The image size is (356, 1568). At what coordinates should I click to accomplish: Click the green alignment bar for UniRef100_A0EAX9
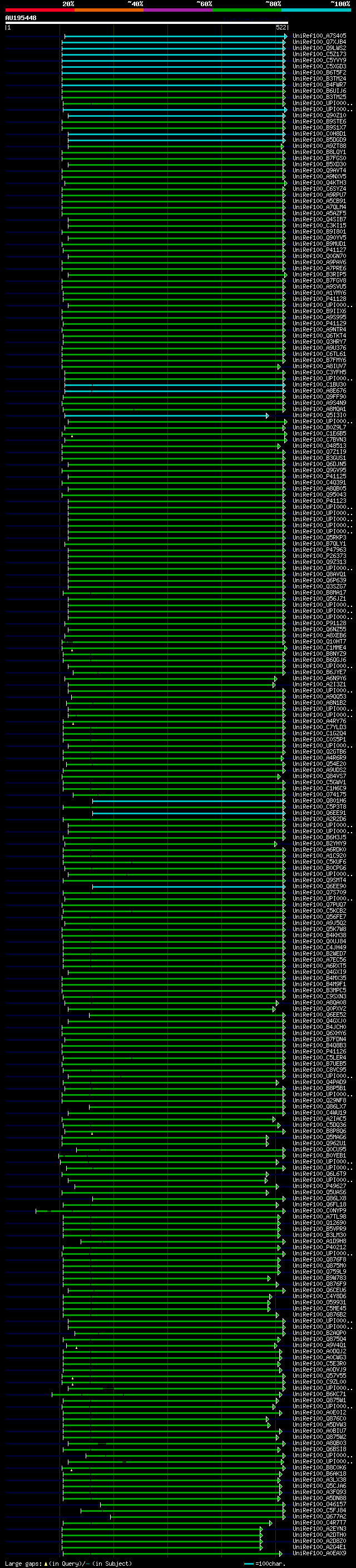pos(172,1554)
